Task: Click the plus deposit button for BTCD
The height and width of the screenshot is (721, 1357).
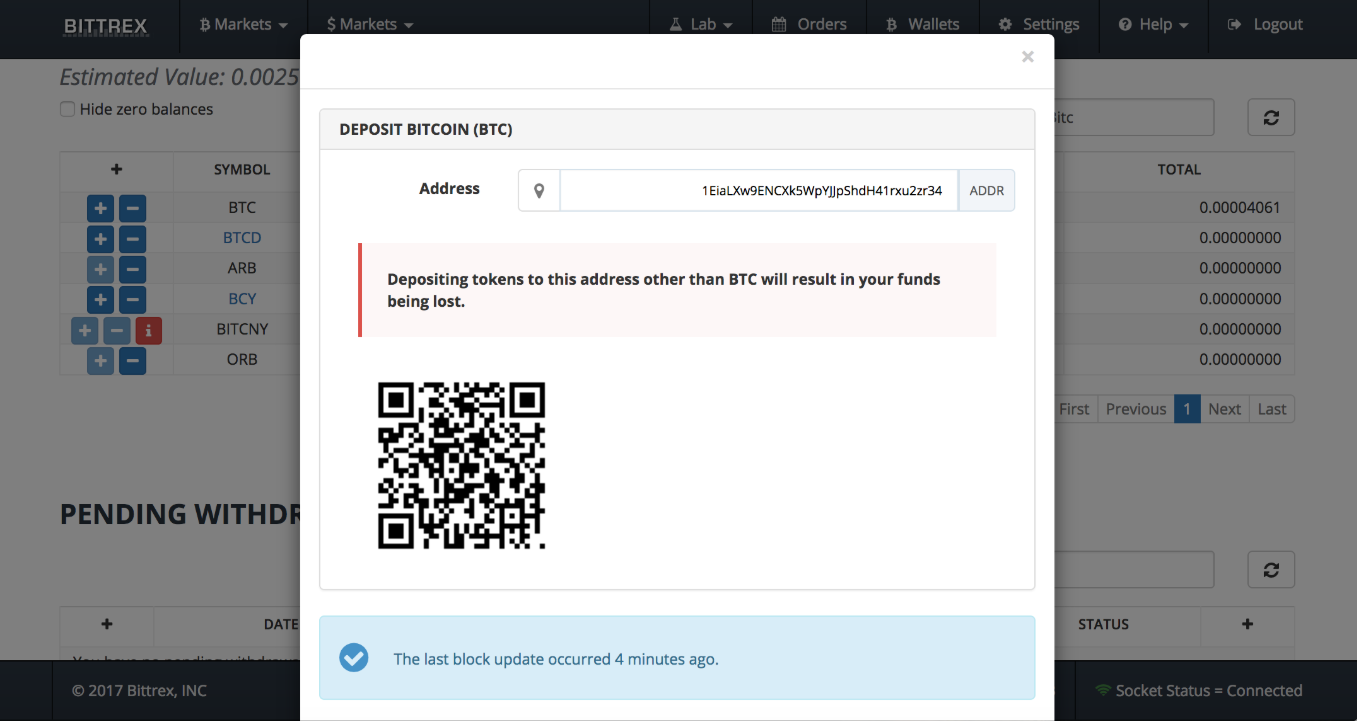Action: [x=100, y=239]
